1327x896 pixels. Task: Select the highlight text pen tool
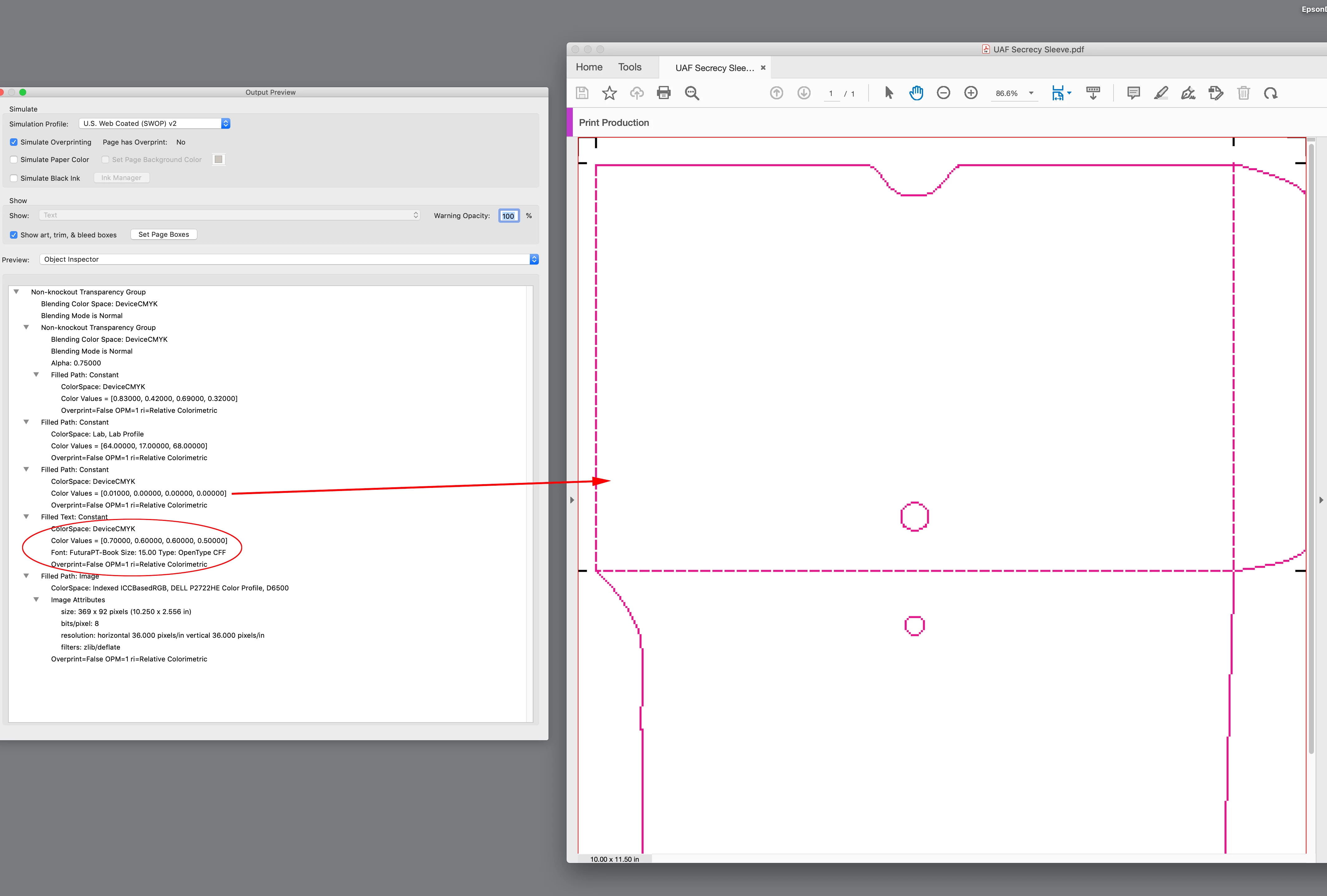pos(1161,93)
